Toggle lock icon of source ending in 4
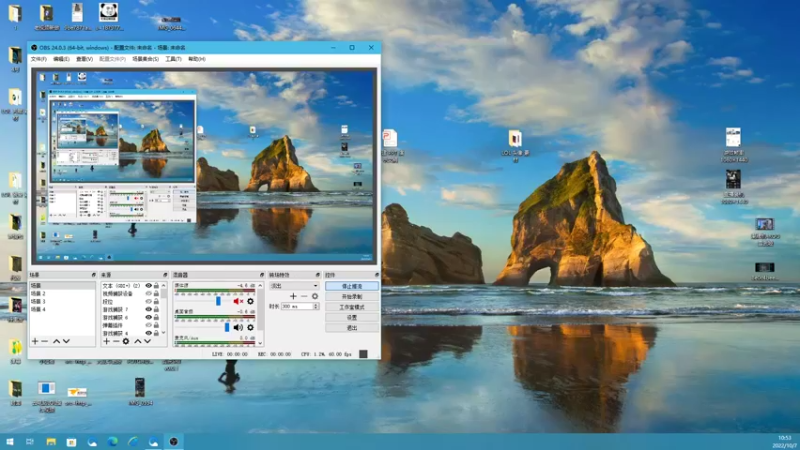 coord(156,333)
